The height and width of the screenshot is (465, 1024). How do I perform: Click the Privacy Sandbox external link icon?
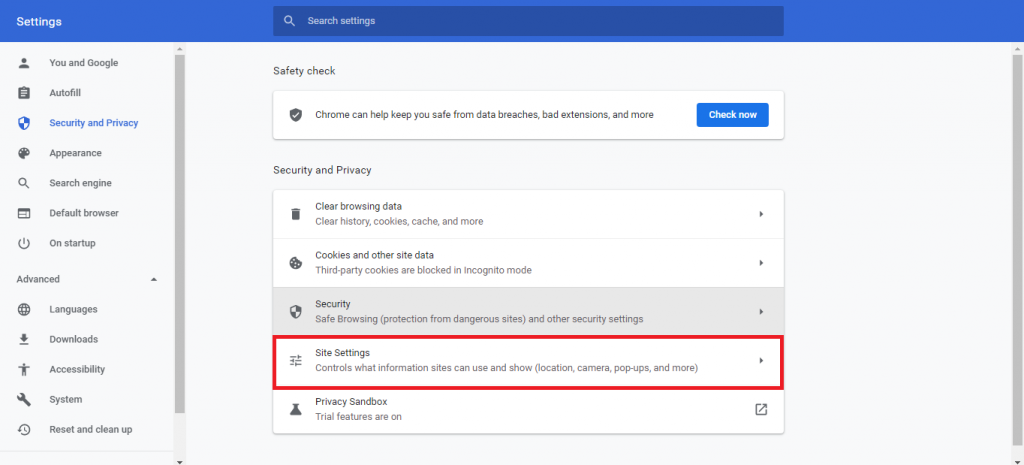coord(761,409)
